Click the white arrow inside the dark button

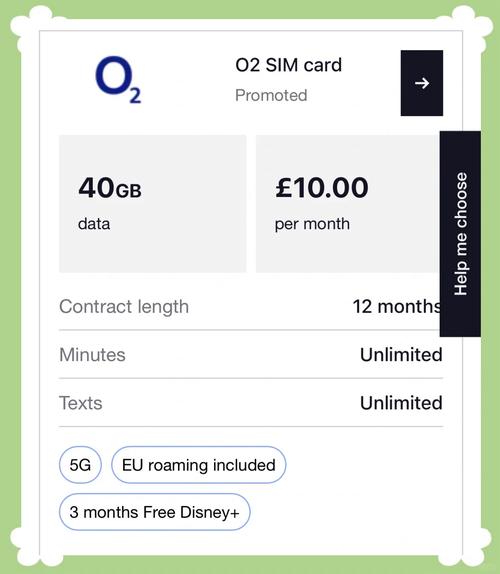pyautogui.click(x=422, y=83)
